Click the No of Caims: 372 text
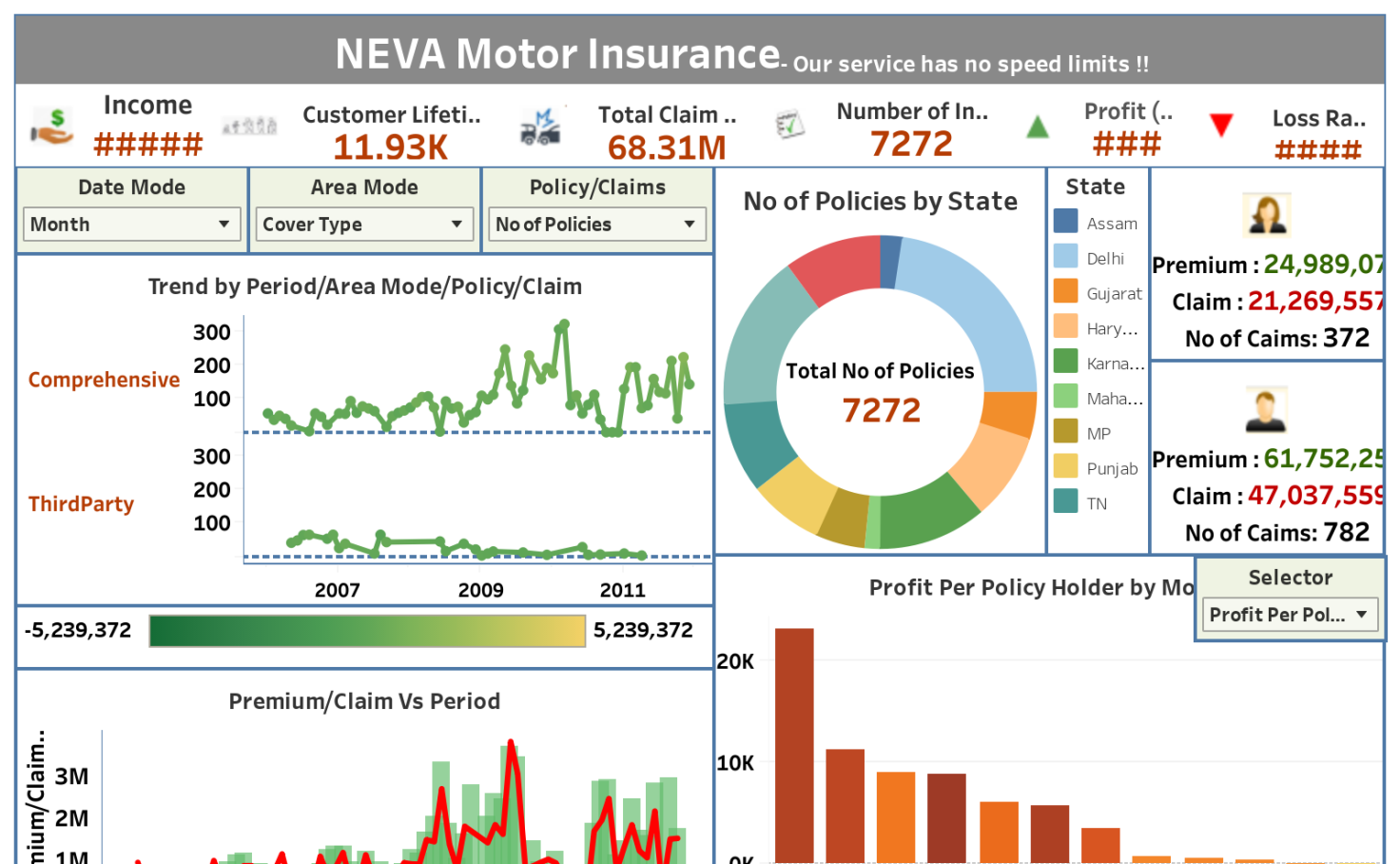This screenshot has width=1400, height=864. click(1277, 338)
